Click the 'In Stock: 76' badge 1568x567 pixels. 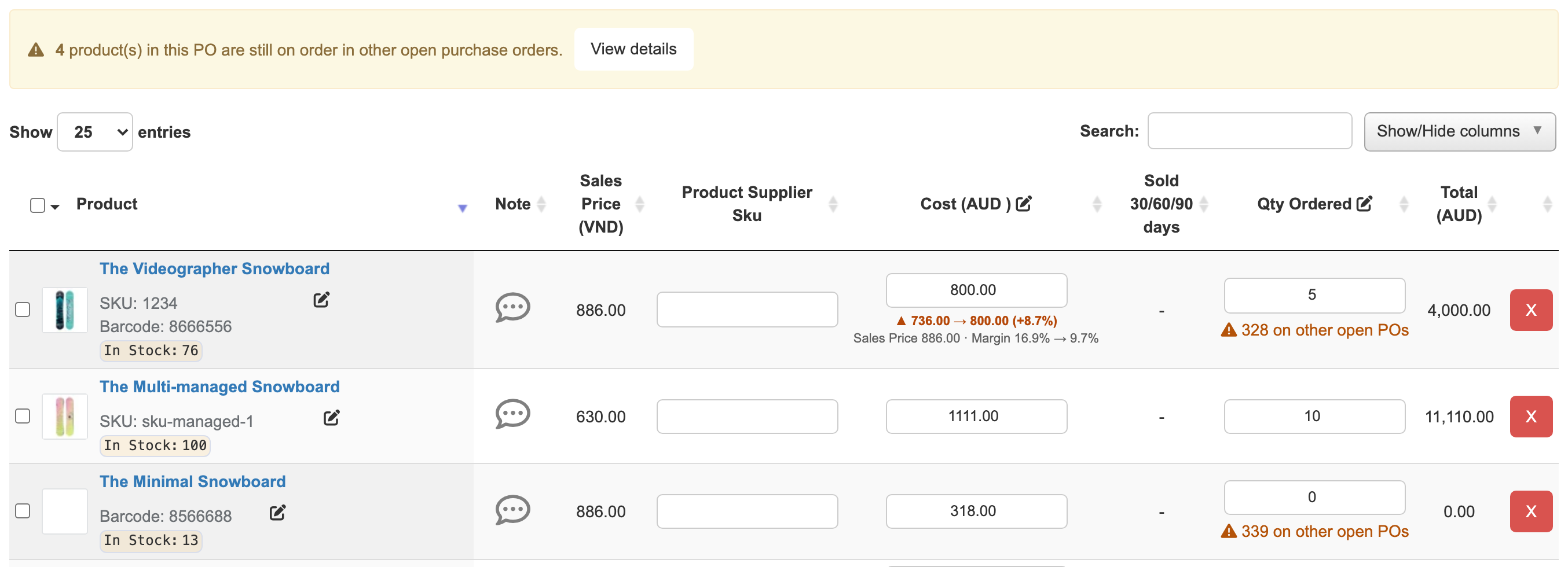(151, 351)
